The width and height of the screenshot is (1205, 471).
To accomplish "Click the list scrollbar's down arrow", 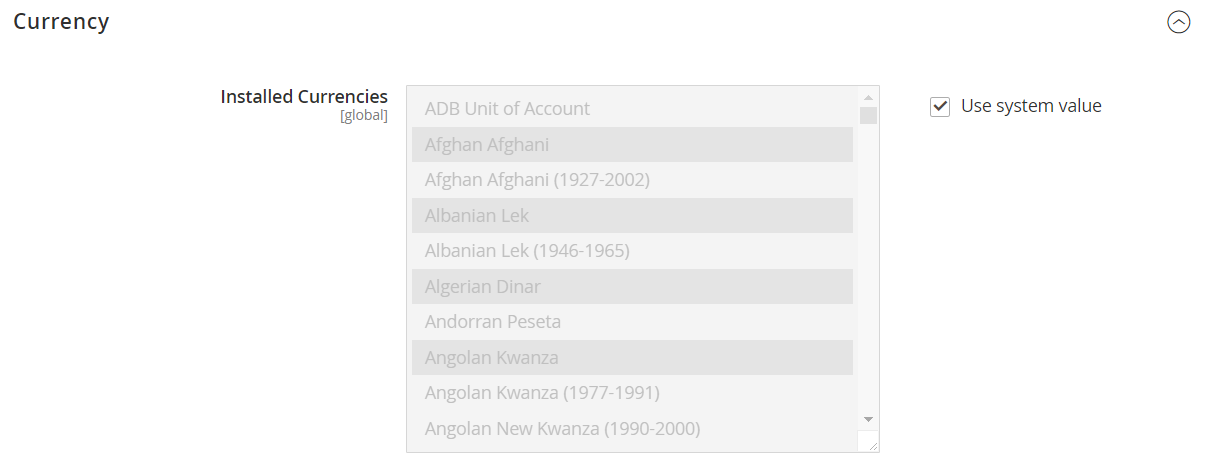I will pos(868,419).
